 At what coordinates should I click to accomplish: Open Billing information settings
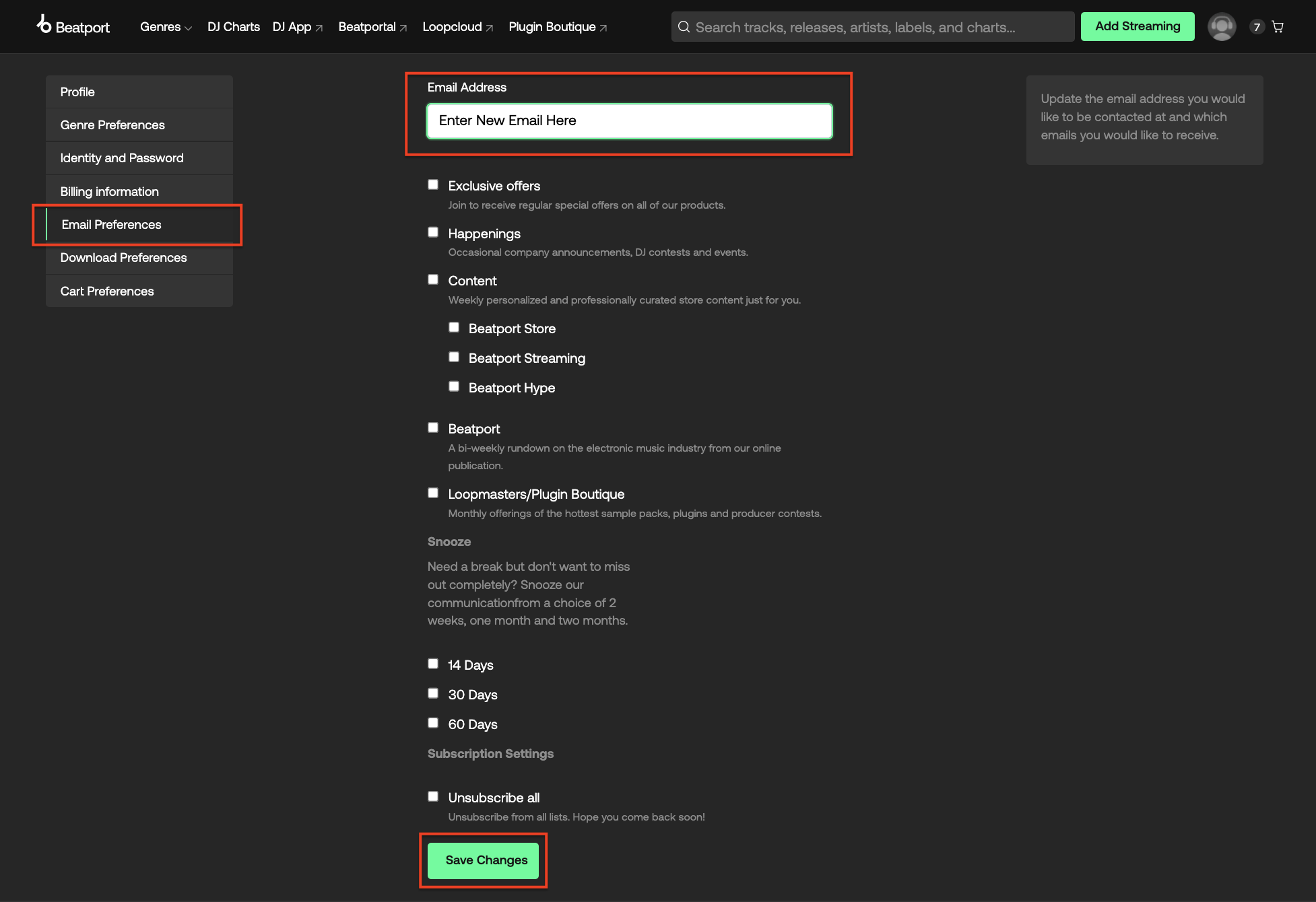click(139, 191)
